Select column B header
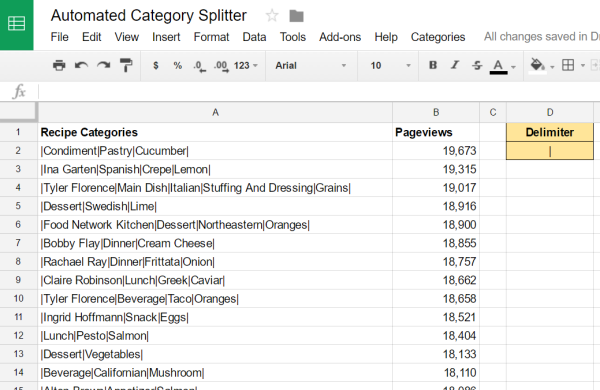This screenshot has width=600, height=390. (x=436, y=112)
